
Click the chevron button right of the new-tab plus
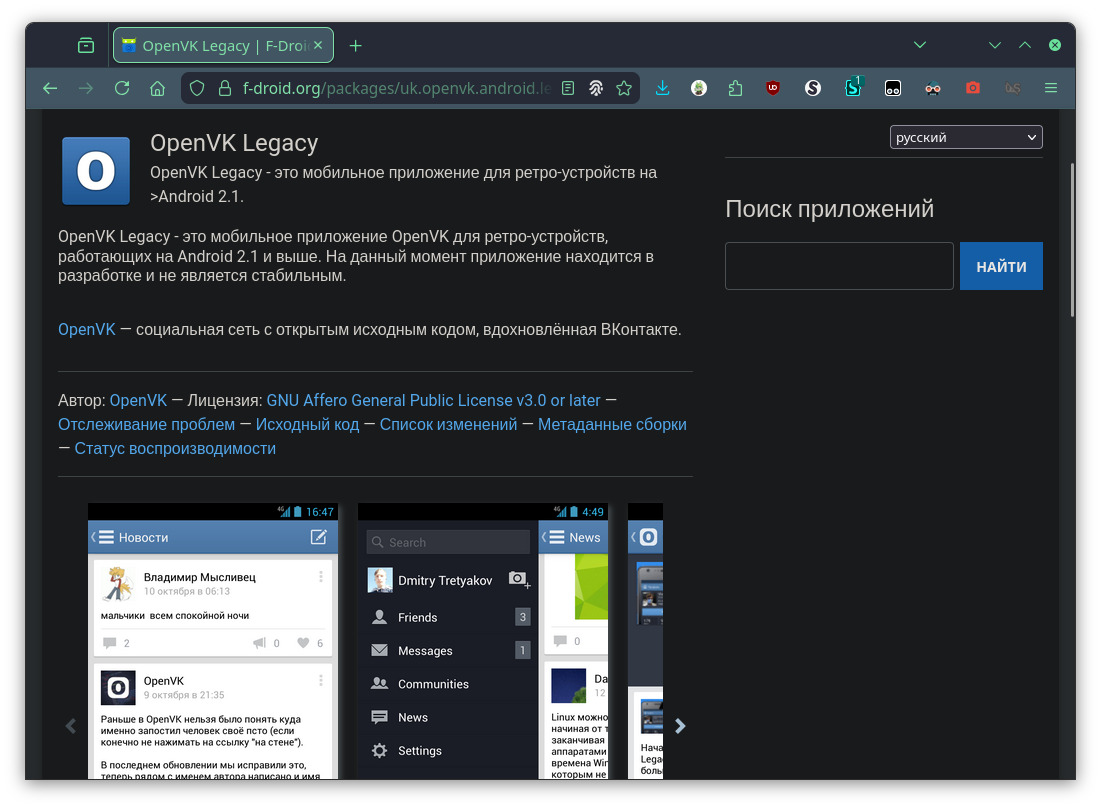click(920, 45)
